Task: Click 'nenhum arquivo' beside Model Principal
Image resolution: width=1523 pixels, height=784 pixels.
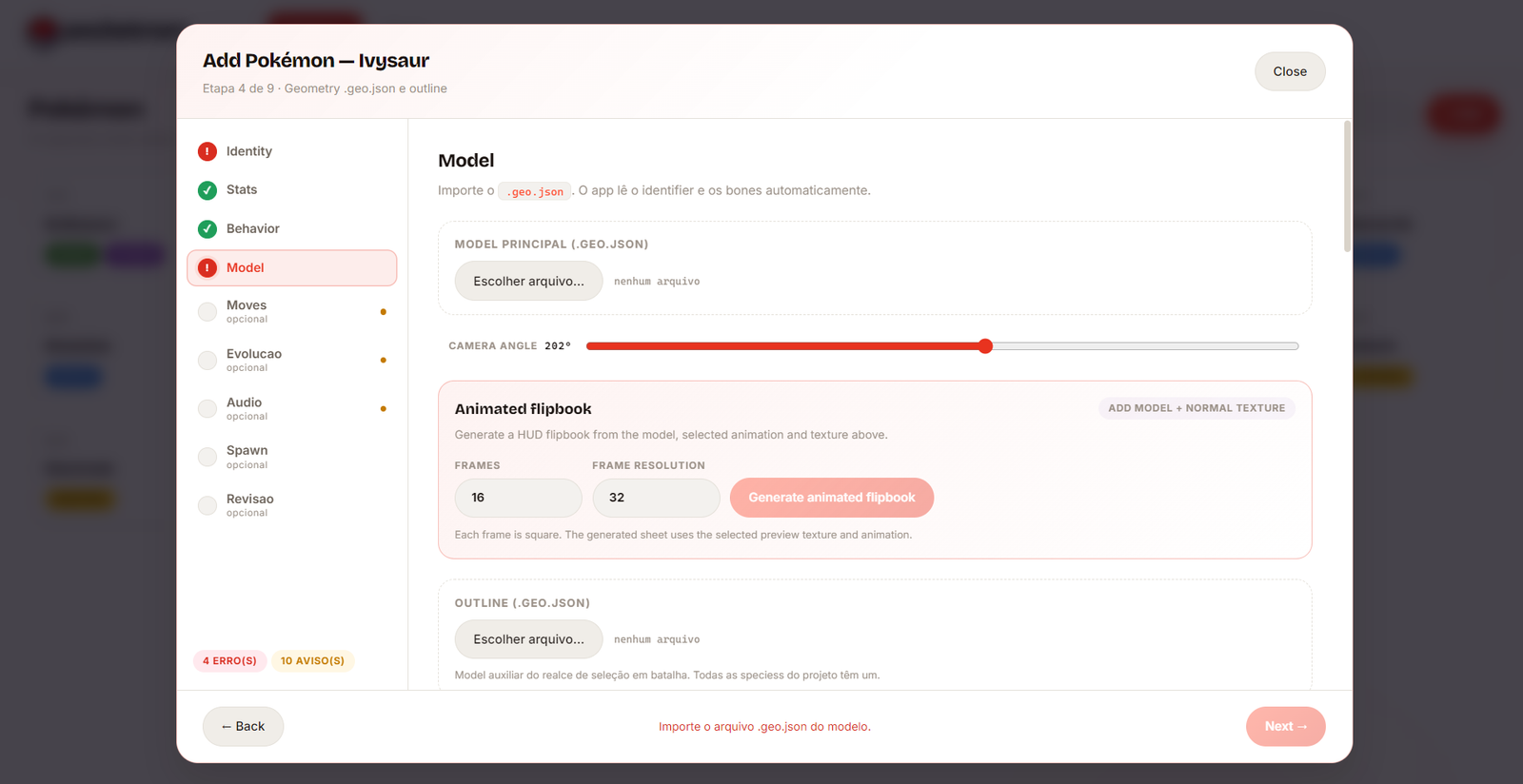Action: click(657, 282)
